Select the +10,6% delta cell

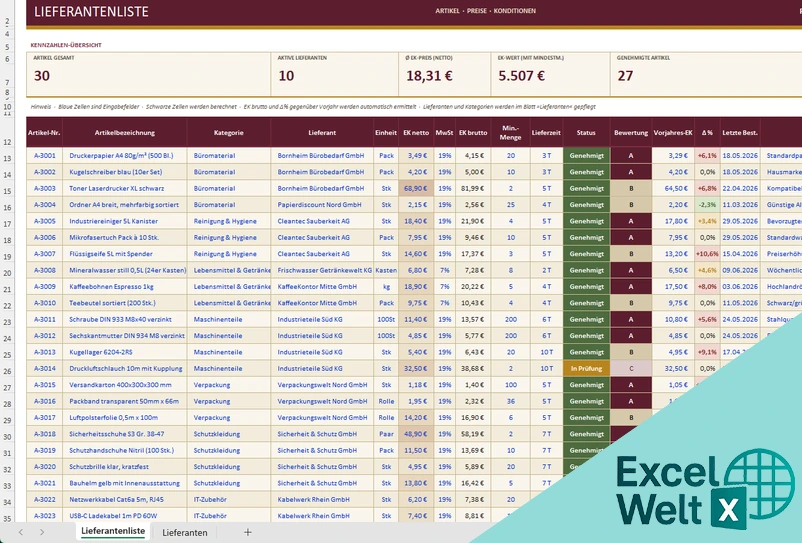[x=707, y=254]
